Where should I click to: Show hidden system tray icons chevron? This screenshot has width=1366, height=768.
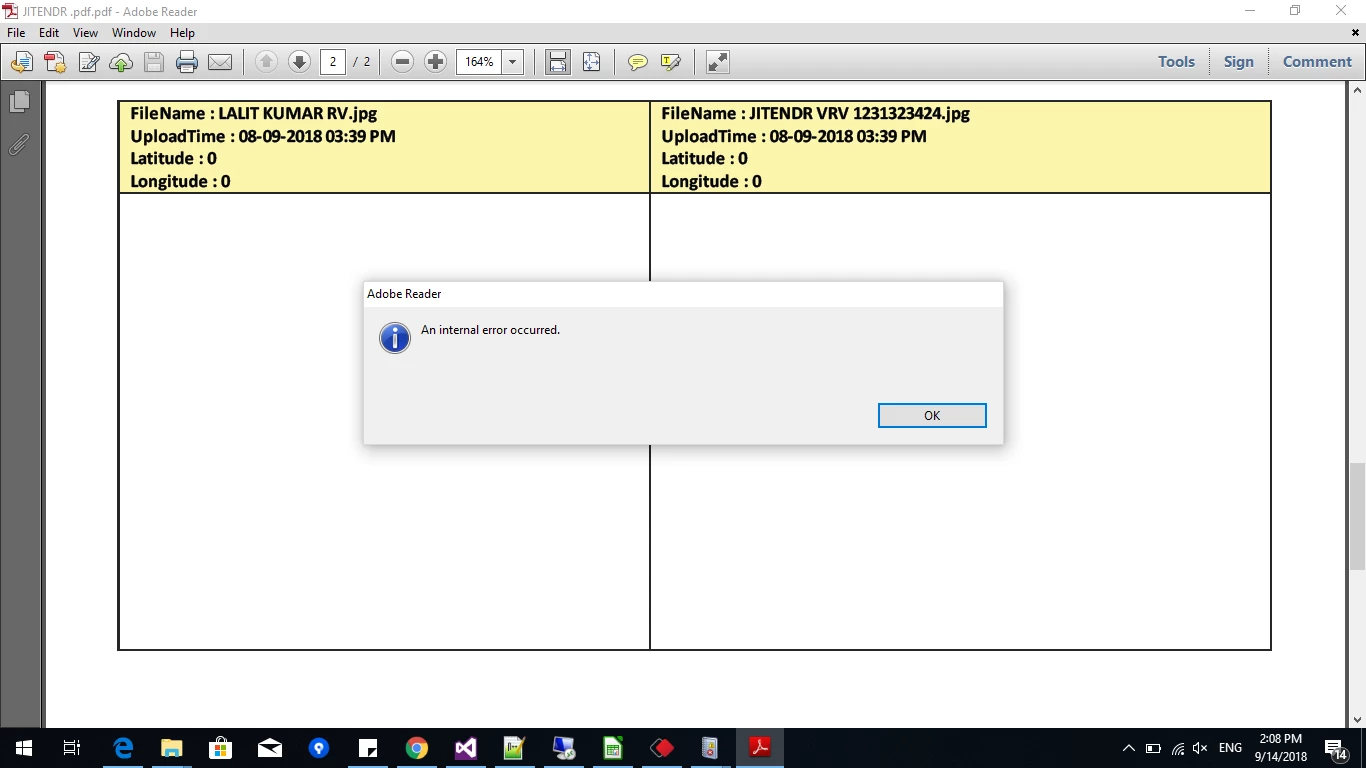click(1129, 748)
